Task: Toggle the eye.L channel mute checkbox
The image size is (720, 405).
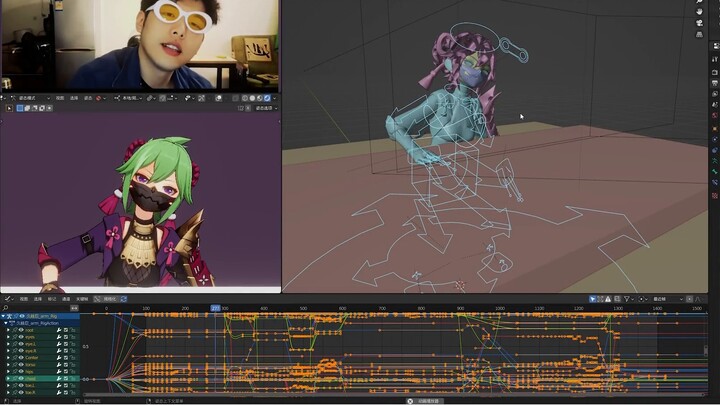Action: 66,344
